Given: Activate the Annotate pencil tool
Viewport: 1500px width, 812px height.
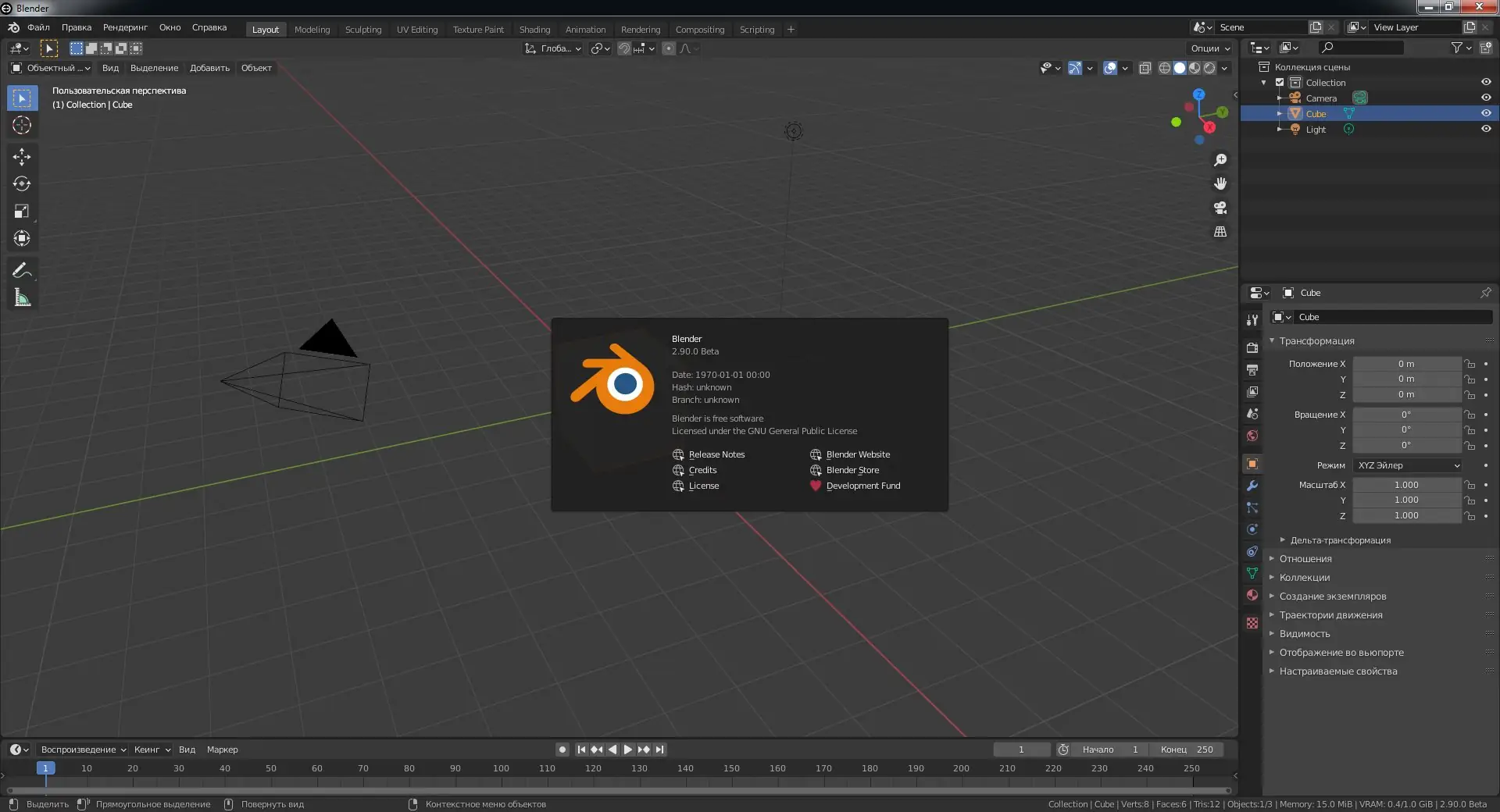Looking at the screenshot, I should (x=22, y=270).
